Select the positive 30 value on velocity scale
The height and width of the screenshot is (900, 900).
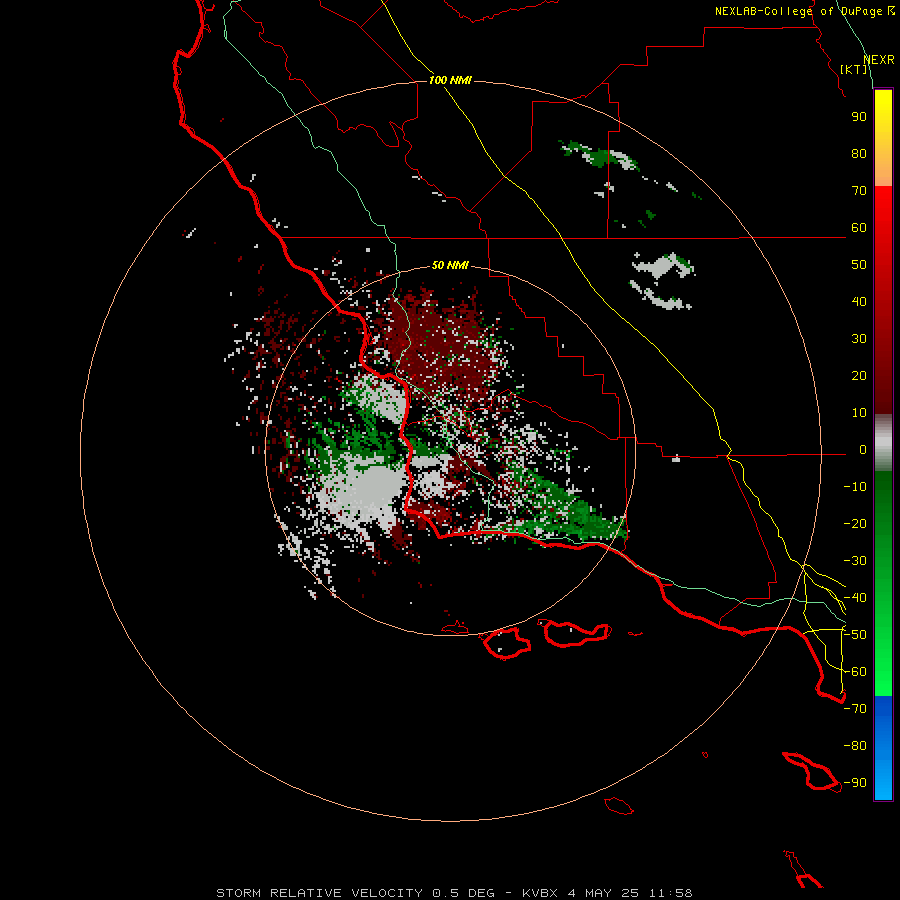pyautogui.click(x=859, y=339)
